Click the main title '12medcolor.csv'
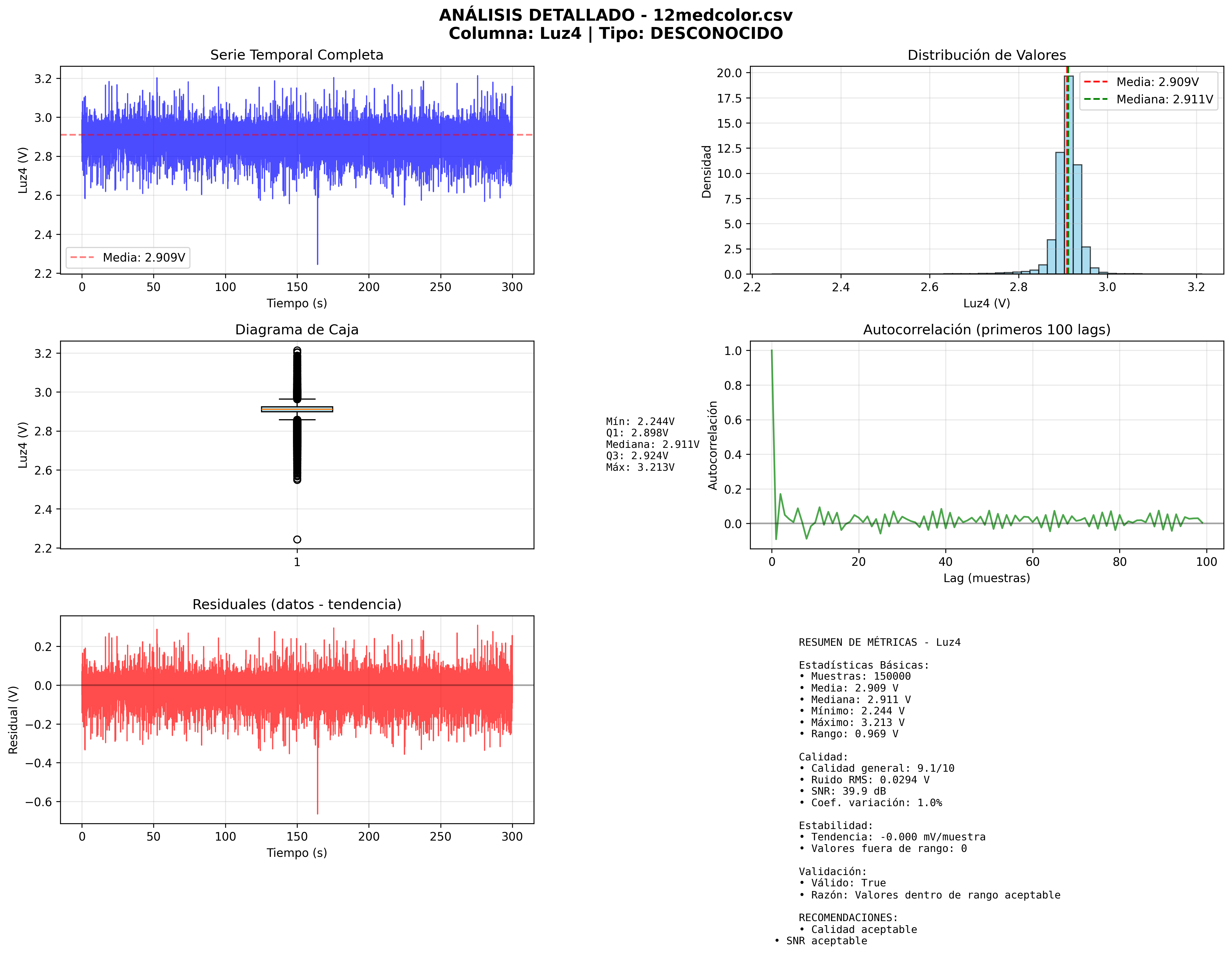The width and height of the screenshot is (1232, 966). pyautogui.click(x=722, y=15)
